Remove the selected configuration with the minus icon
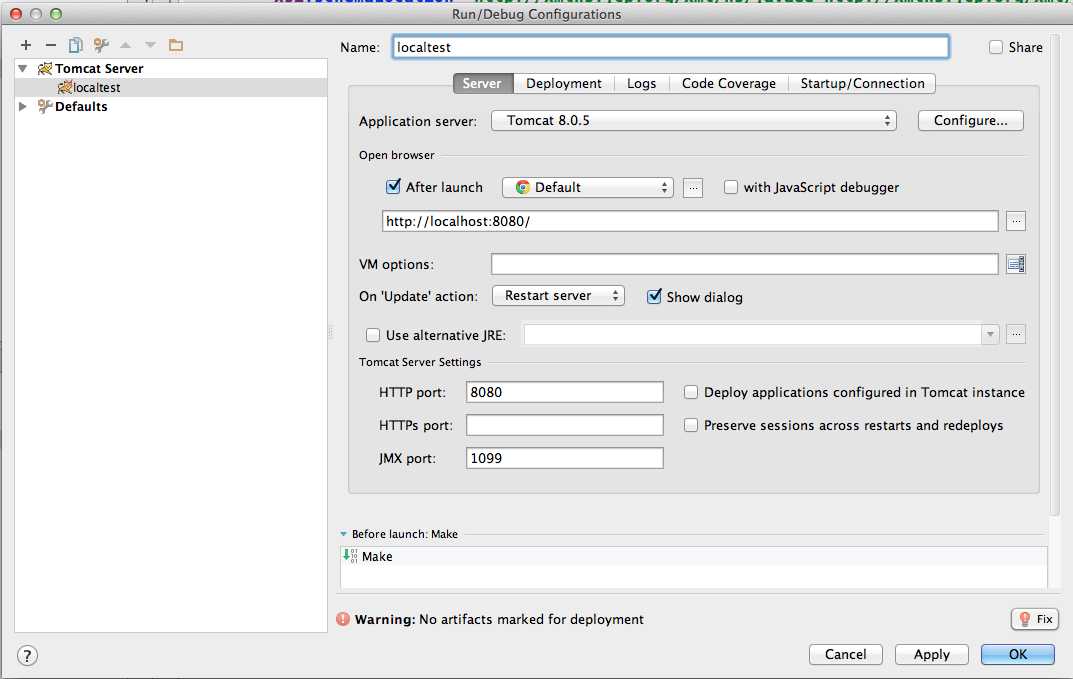This screenshot has height=679, width=1073. pos(51,45)
